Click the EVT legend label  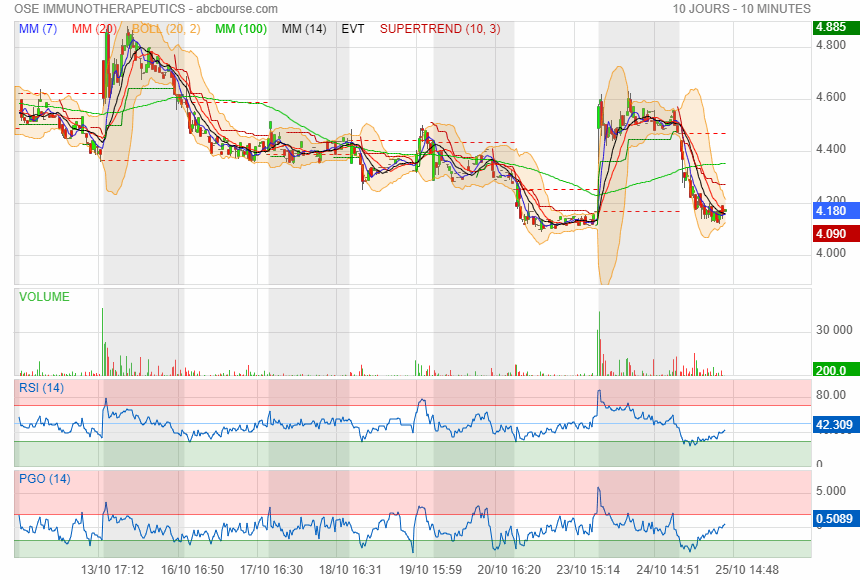pyautogui.click(x=353, y=29)
